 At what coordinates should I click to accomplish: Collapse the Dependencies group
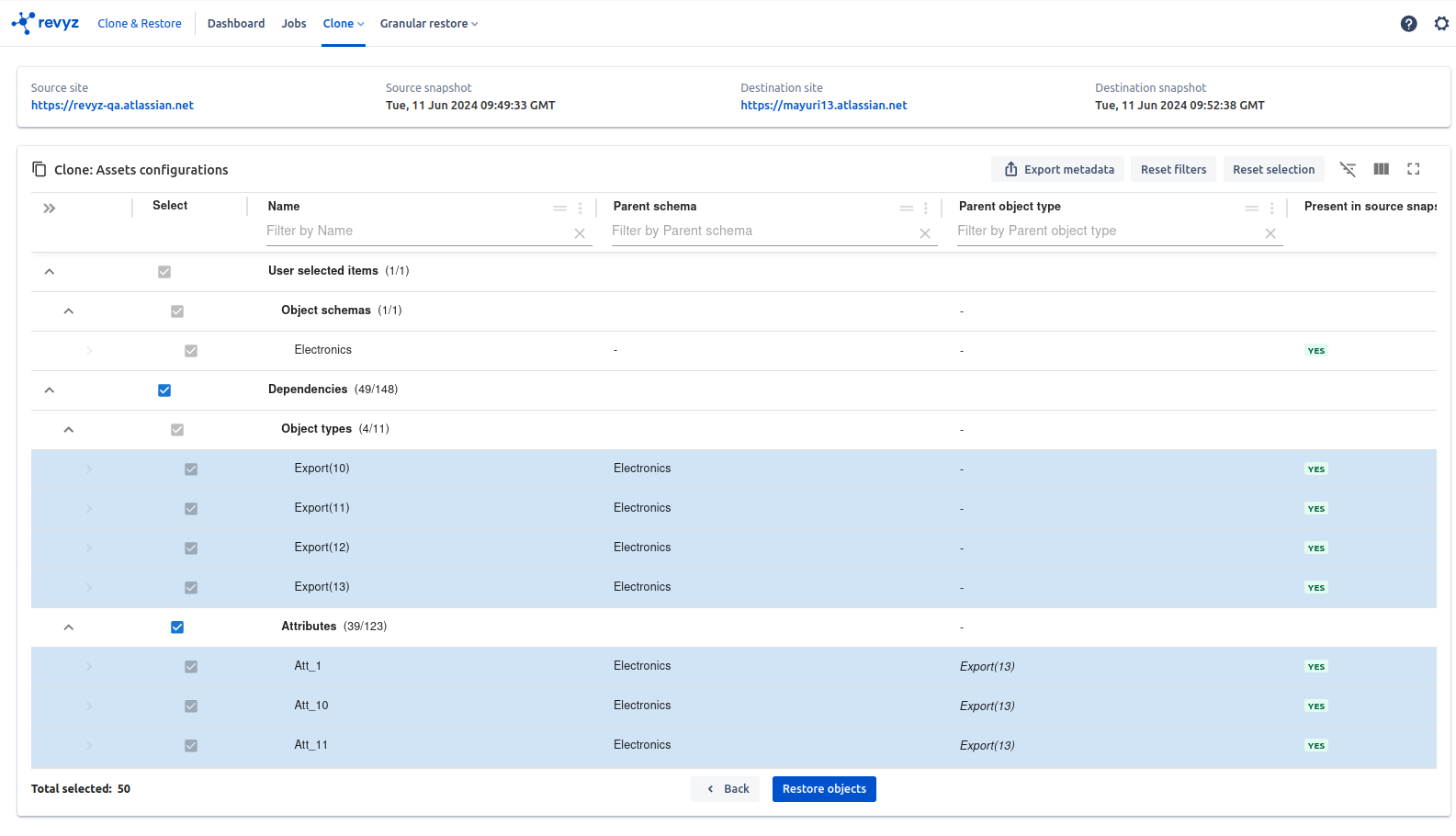[50, 390]
